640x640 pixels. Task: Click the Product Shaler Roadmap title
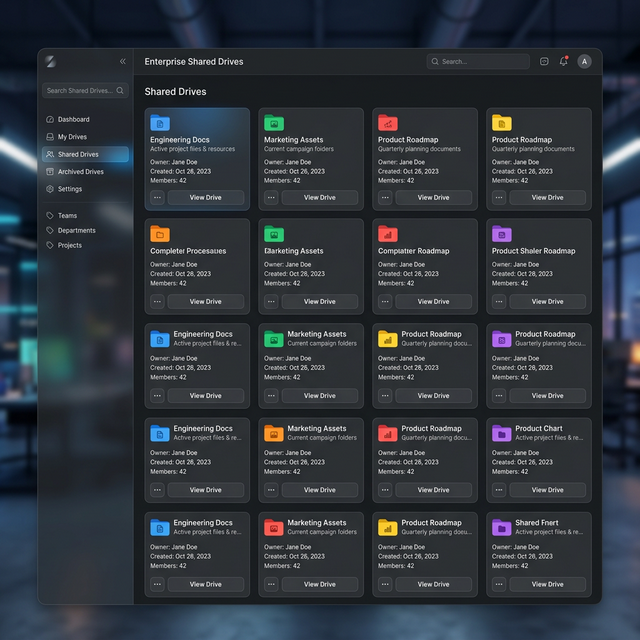coord(533,251)
